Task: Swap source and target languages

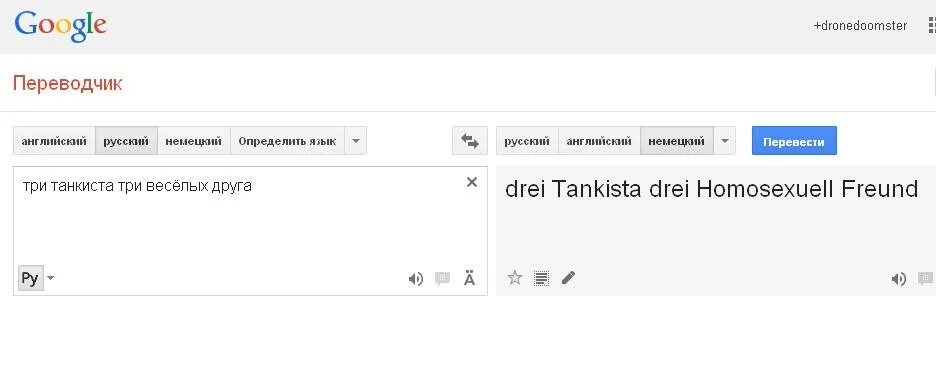Action: click(470, 141)
